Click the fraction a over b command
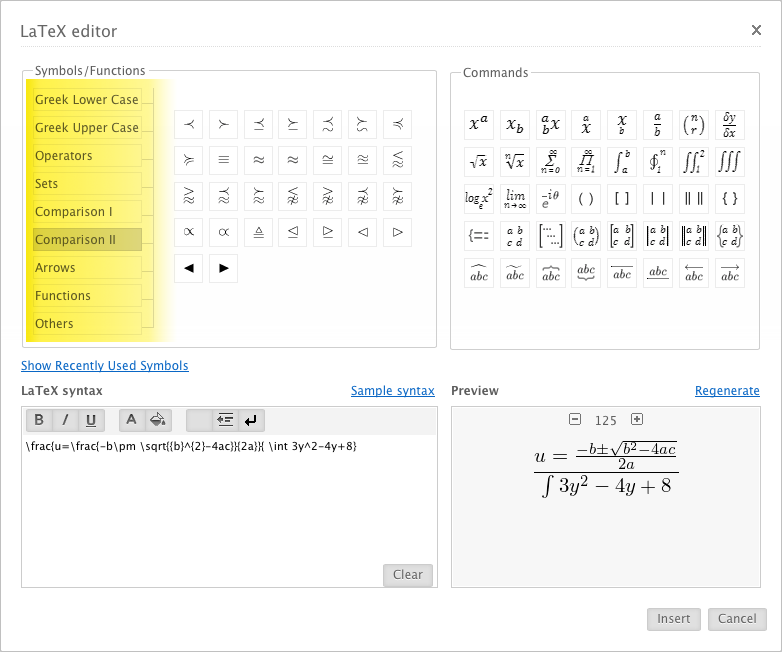The image size is (782, 652). pos(658,125)
